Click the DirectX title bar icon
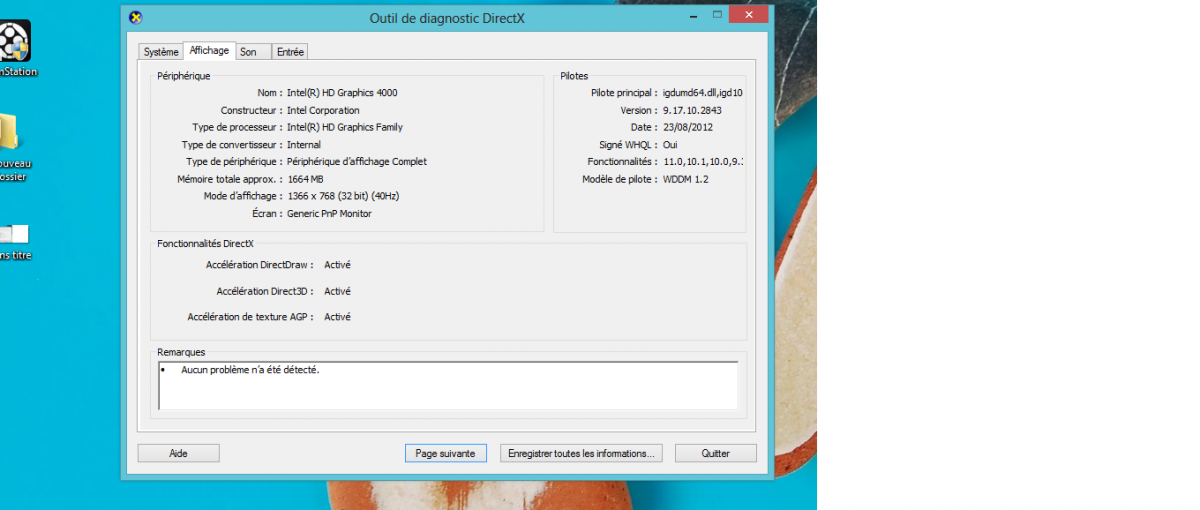Image resolution: width=1200 pixels, height=510 pixels. click(x=136, y=16)
